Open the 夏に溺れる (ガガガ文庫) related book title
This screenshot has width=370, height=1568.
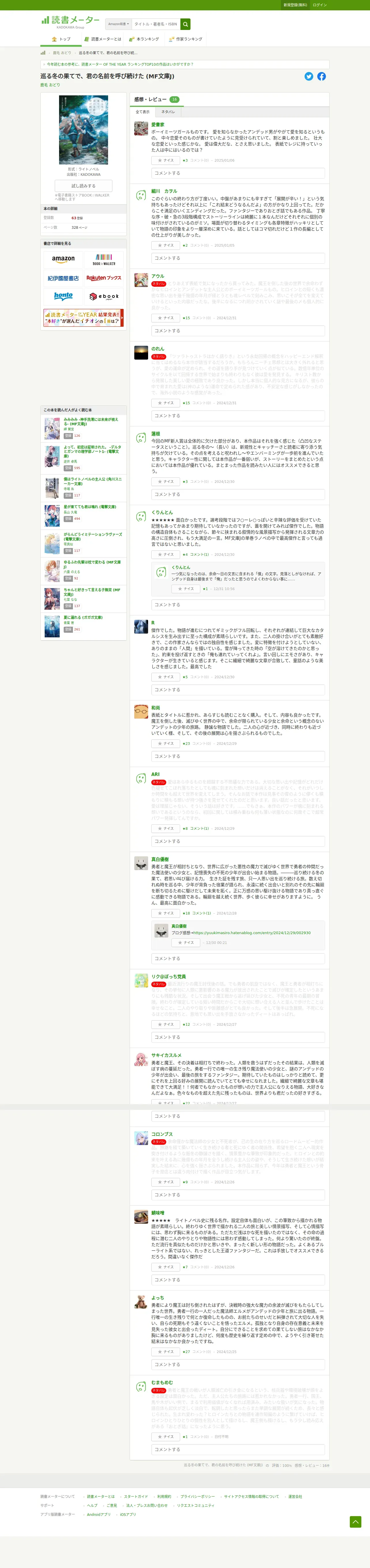pyautogui.click(x=83, y=617)
